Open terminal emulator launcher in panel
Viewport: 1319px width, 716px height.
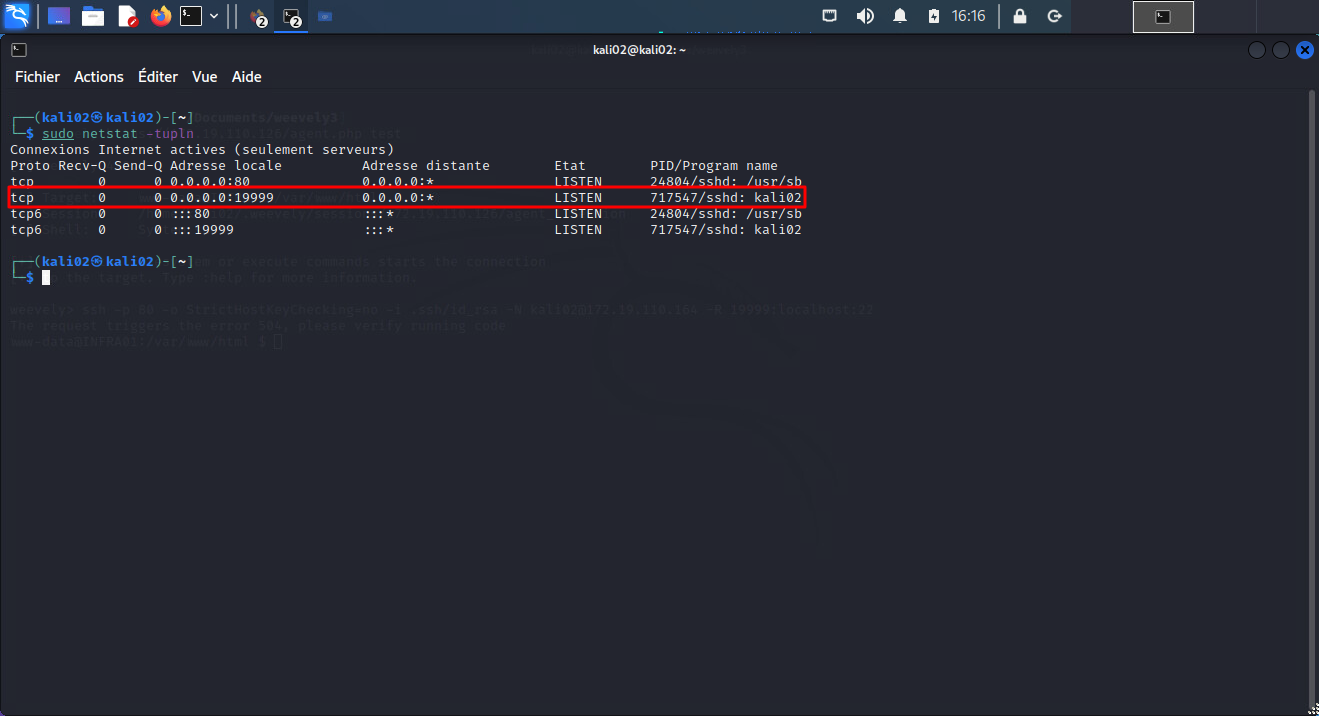[x=191, y=16]
